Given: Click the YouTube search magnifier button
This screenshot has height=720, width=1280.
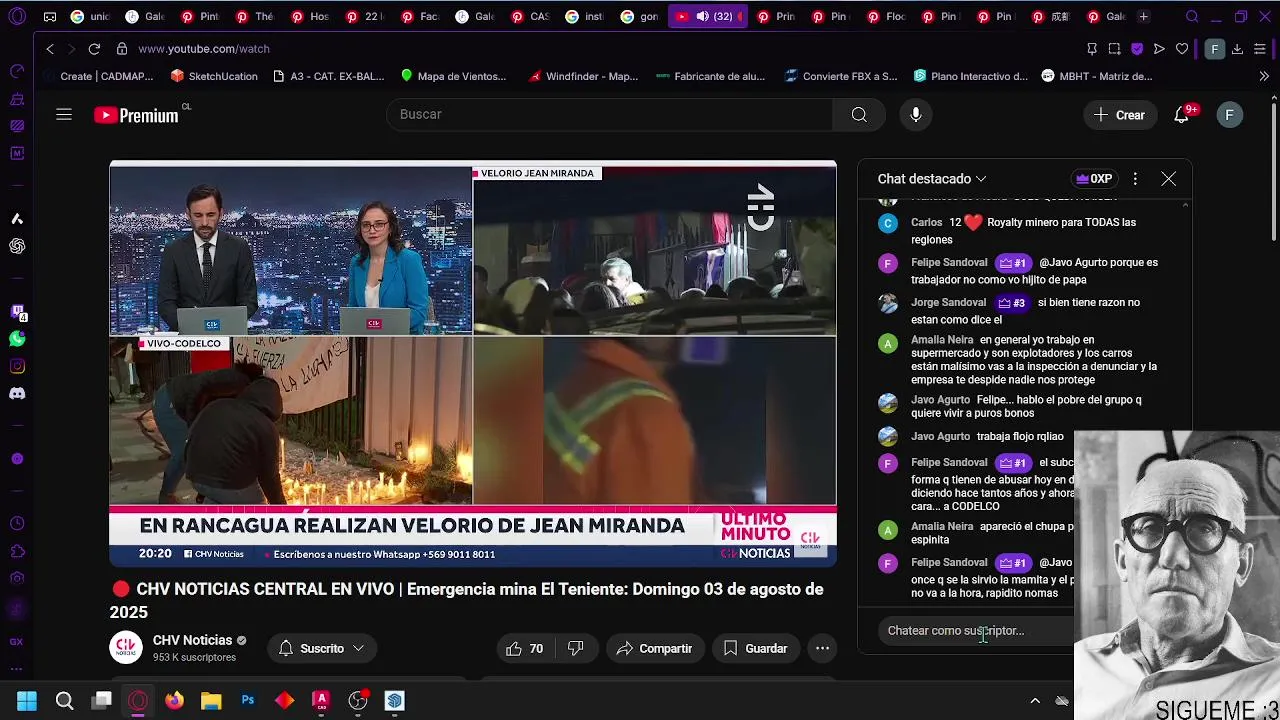Looking at the screenshot, I should (x=859, y=115).
